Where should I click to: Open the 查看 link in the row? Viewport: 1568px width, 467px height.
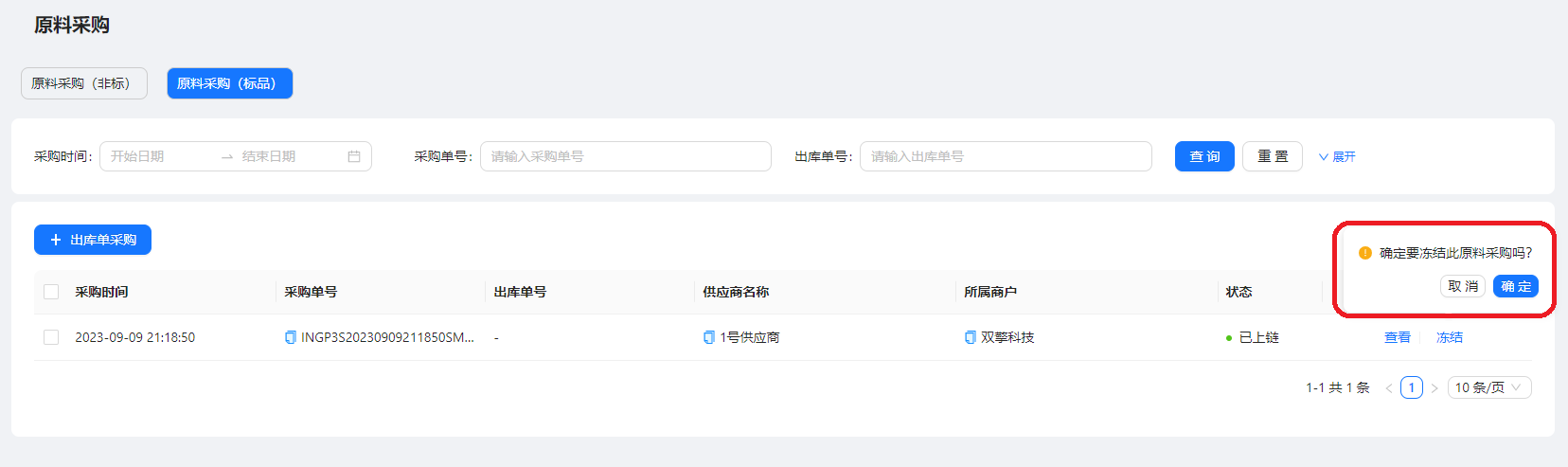[1397, 337]
